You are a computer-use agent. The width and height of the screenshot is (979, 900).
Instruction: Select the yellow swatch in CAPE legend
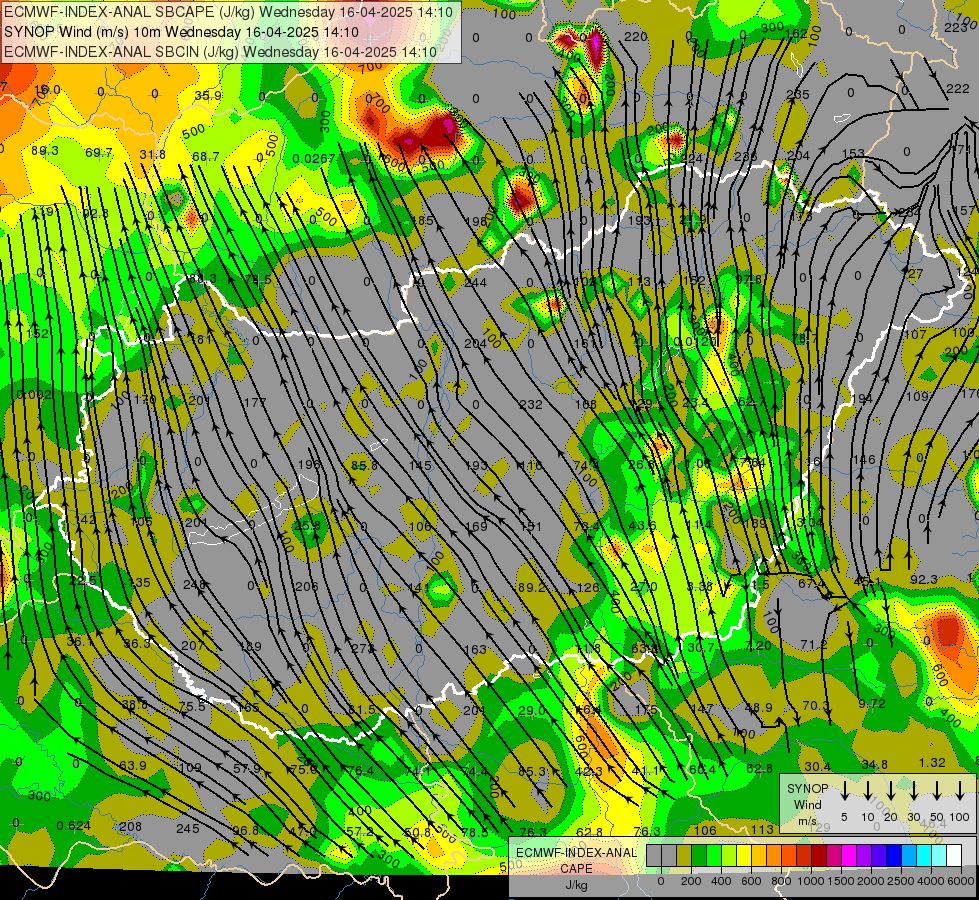point(744,855)
